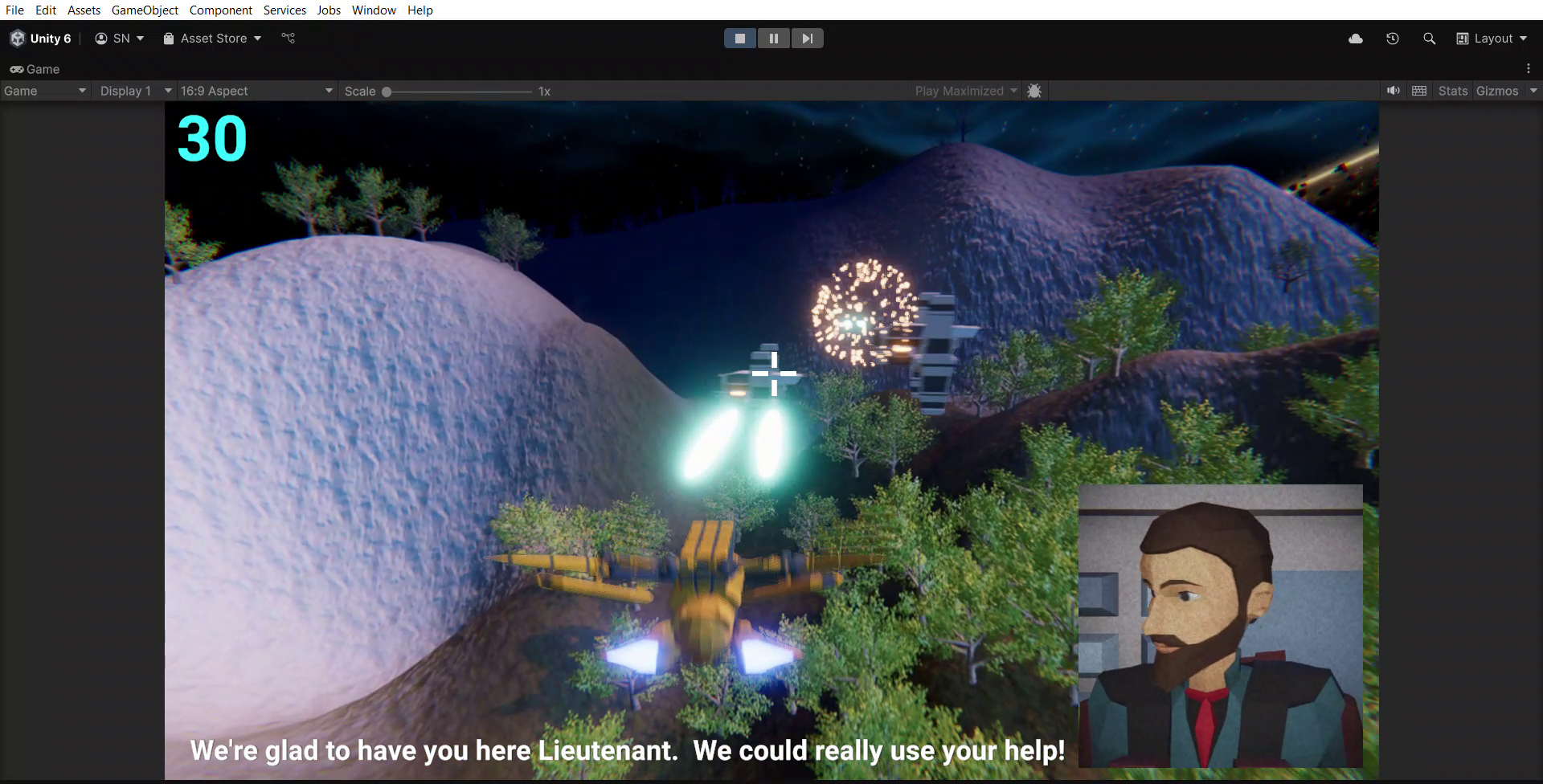Step forward one frame

[x=808, y=39]
